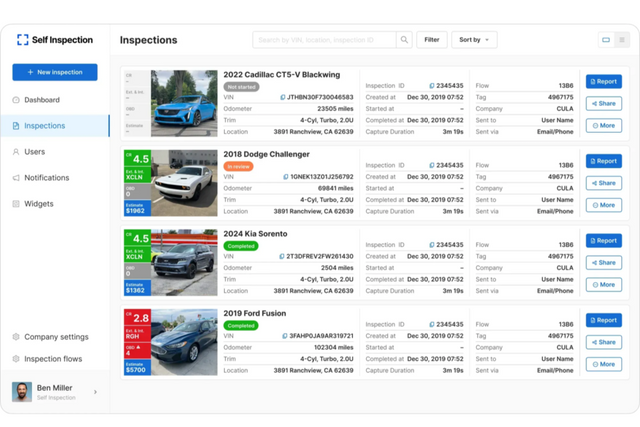Switch to card view layout
This screenshot has height=427, width=640.
click(x=606, y=40)
